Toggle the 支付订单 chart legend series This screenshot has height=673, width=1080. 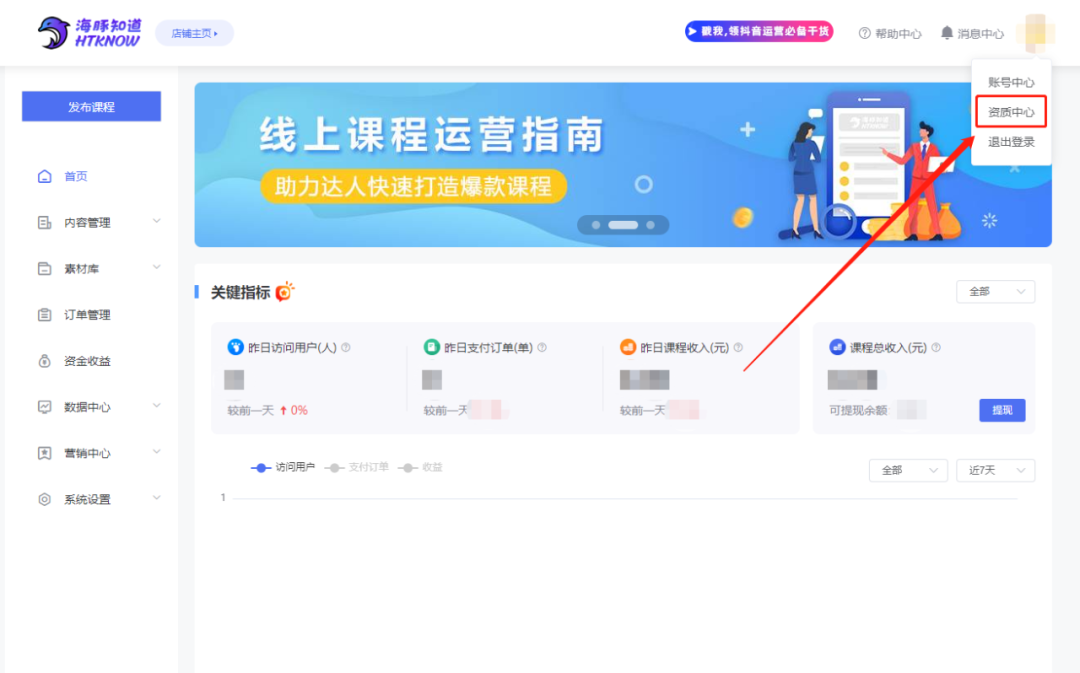[x=357, y=467]
